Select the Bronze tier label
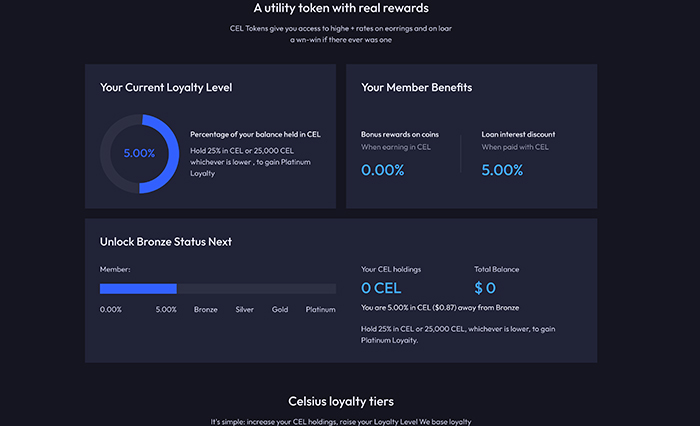Image resolution: width=700 pixels, height=426 pixels. point(205,309)
